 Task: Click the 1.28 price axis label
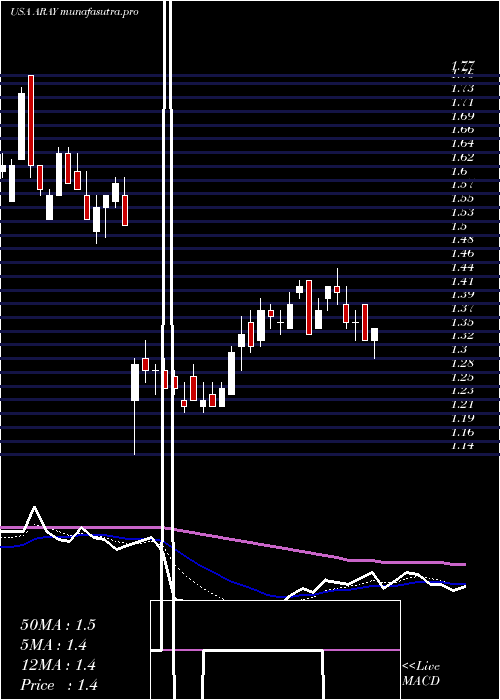pos(462,363)
